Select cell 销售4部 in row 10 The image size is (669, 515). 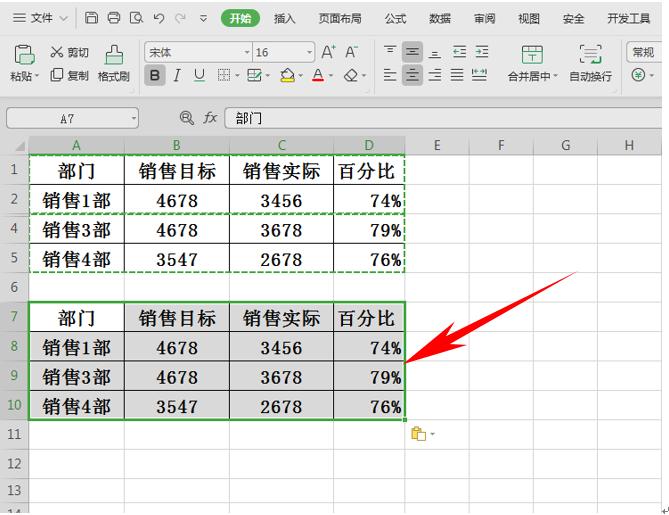tap(76, 406)
